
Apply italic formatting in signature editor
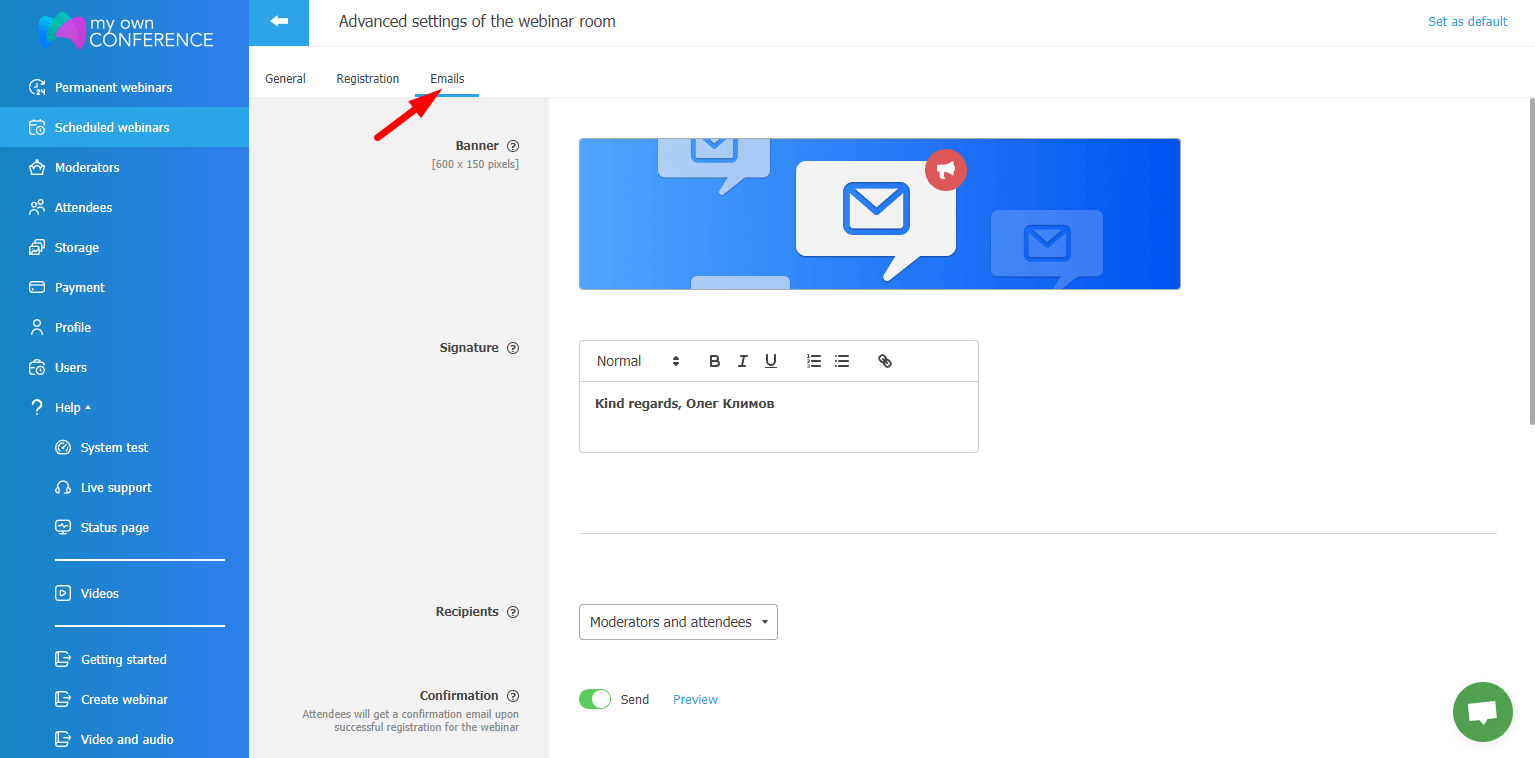click(x=742, y=361)
